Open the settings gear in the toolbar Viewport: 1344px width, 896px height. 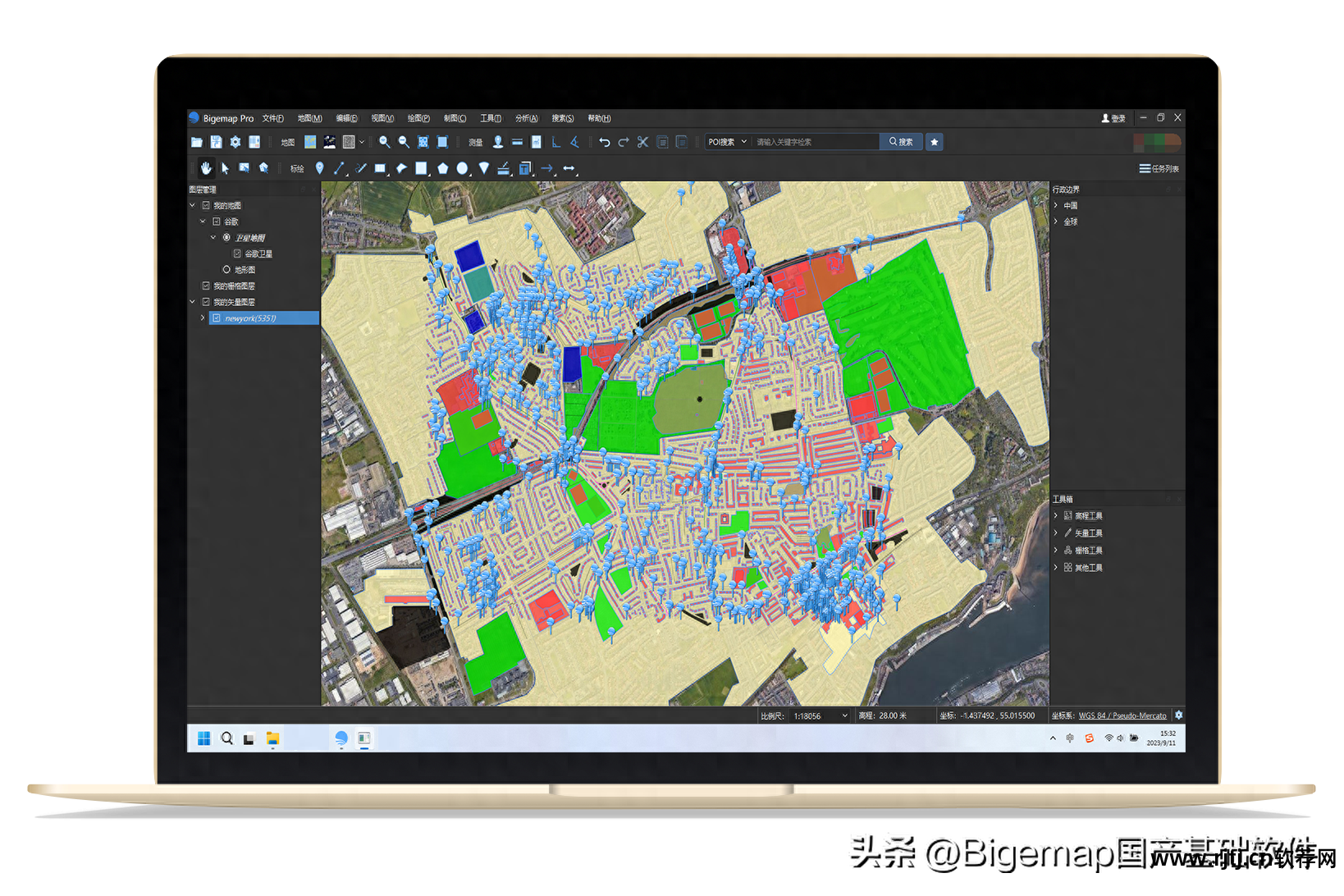[235, 142]
